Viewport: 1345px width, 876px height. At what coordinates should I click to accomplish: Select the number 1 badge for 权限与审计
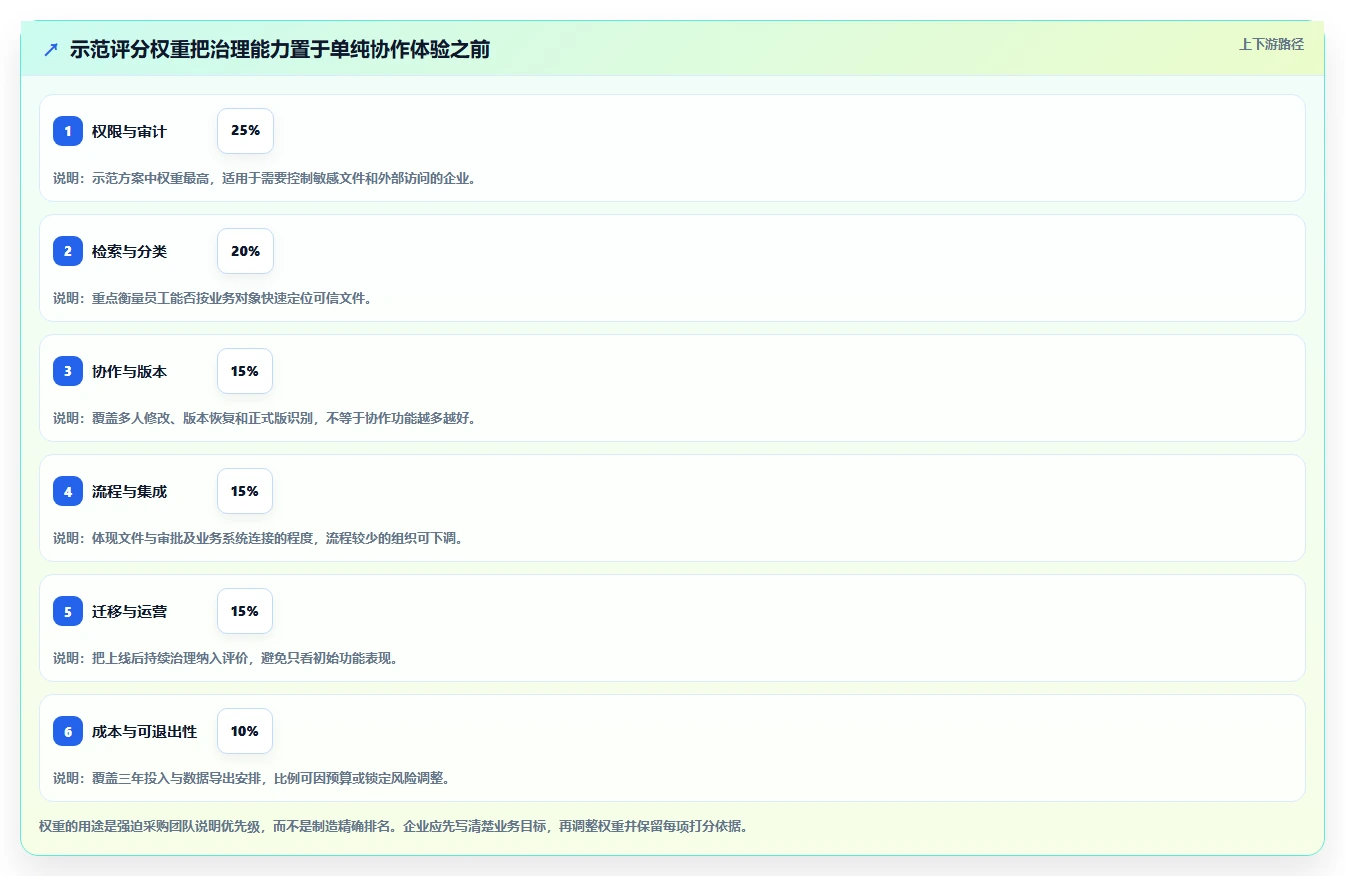click(x=68, y=131)
